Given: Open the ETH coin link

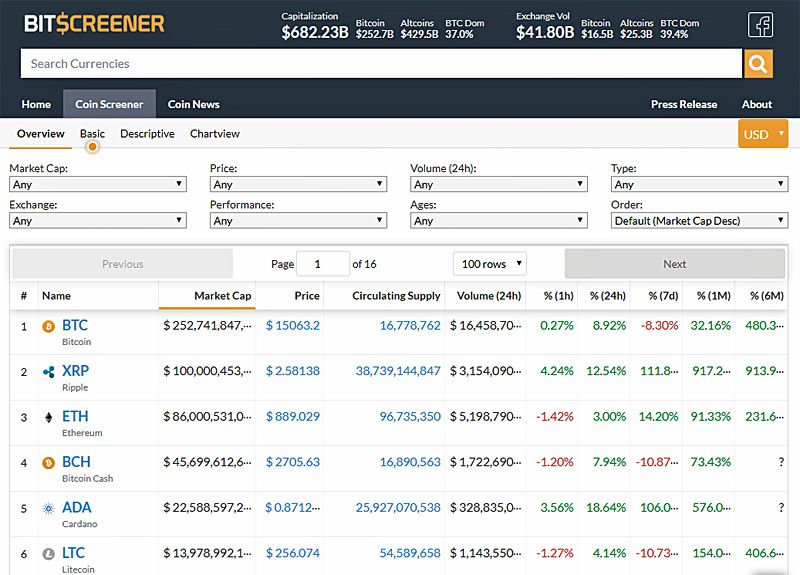Looking at the screenshot, I should (75, 416).
